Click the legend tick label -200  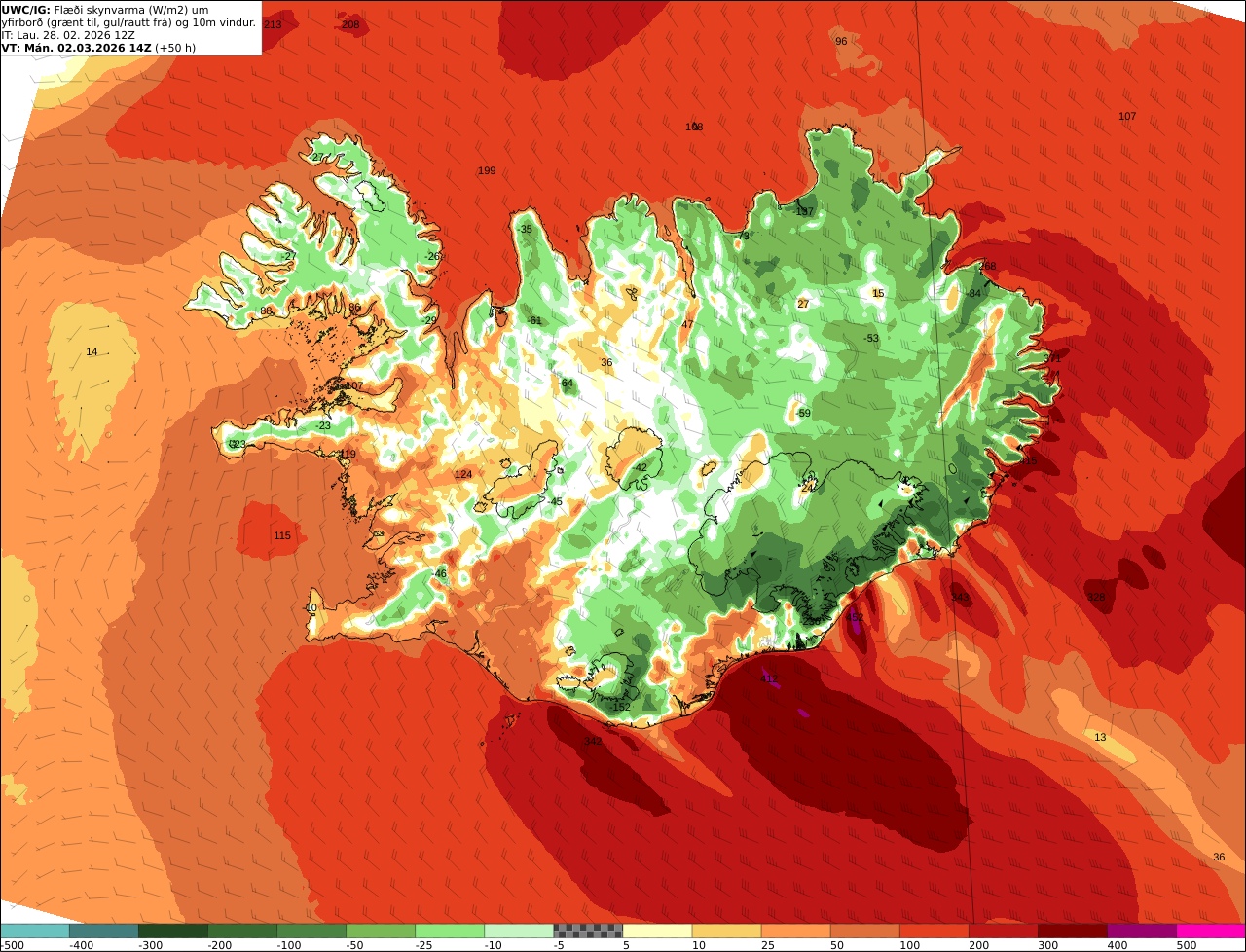pos(219,944)
